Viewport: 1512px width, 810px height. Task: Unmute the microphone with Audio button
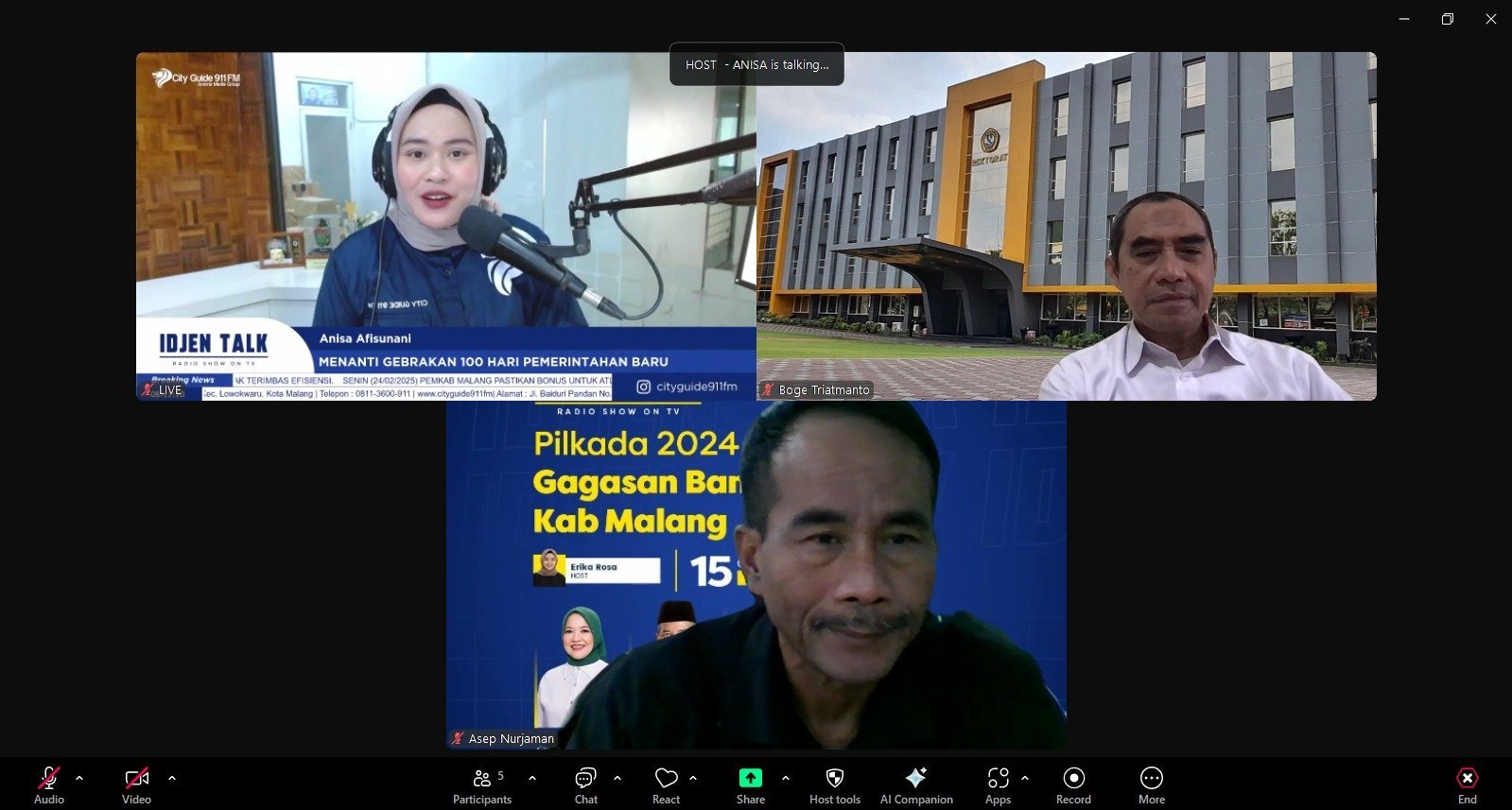pos(48,784)
